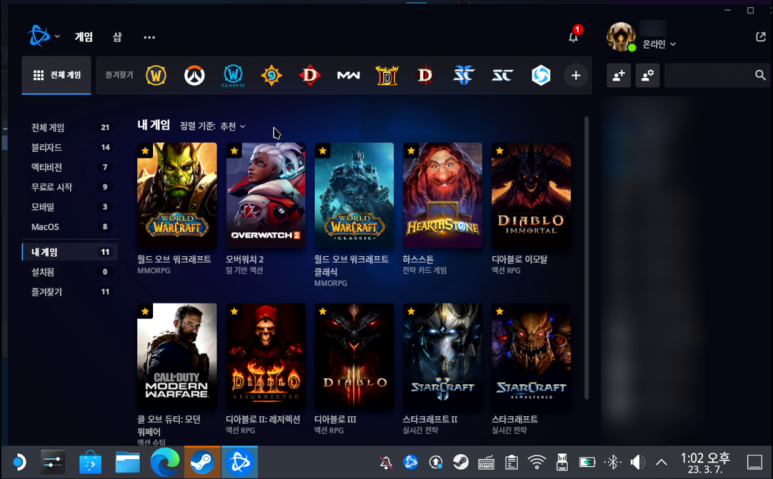
Task: Select MacOS sidebar category
Action: 70,227
